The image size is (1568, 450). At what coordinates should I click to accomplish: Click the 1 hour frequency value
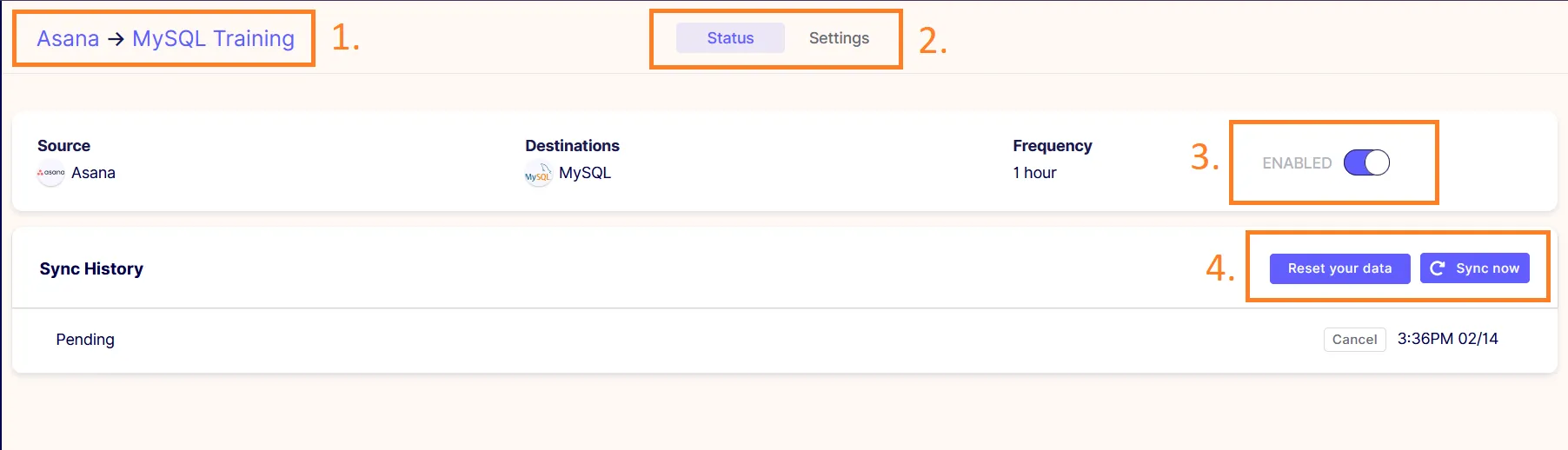(1034, 173)
